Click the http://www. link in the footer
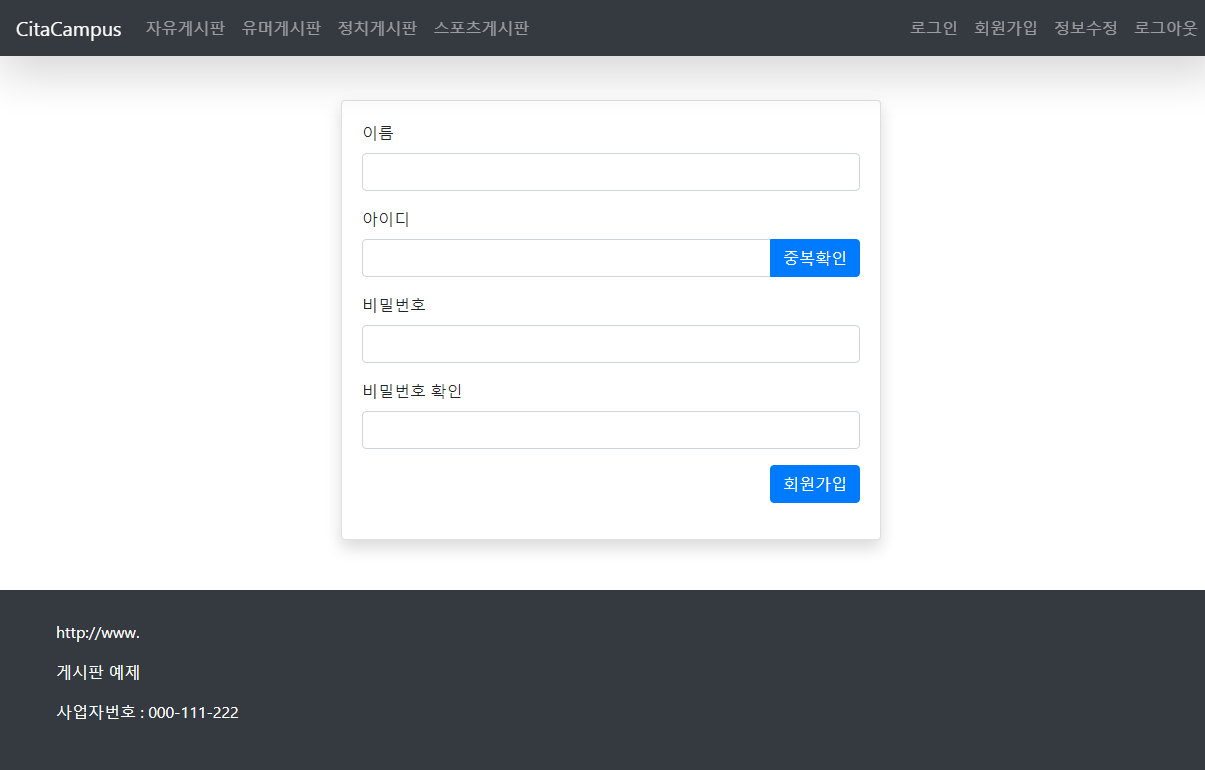 point(97,632)
